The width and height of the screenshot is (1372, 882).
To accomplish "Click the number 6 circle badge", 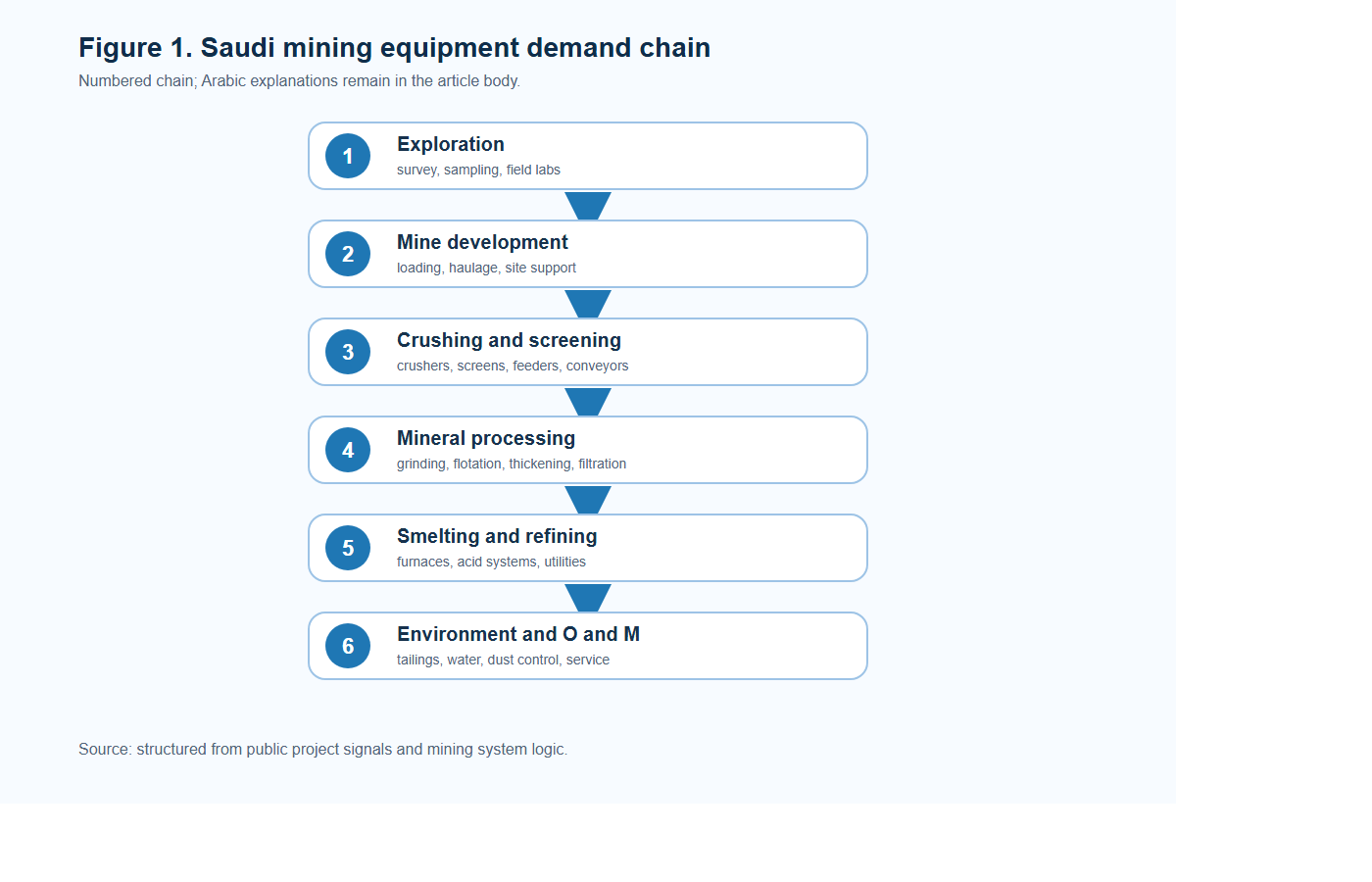I will (x=348, y=646).
